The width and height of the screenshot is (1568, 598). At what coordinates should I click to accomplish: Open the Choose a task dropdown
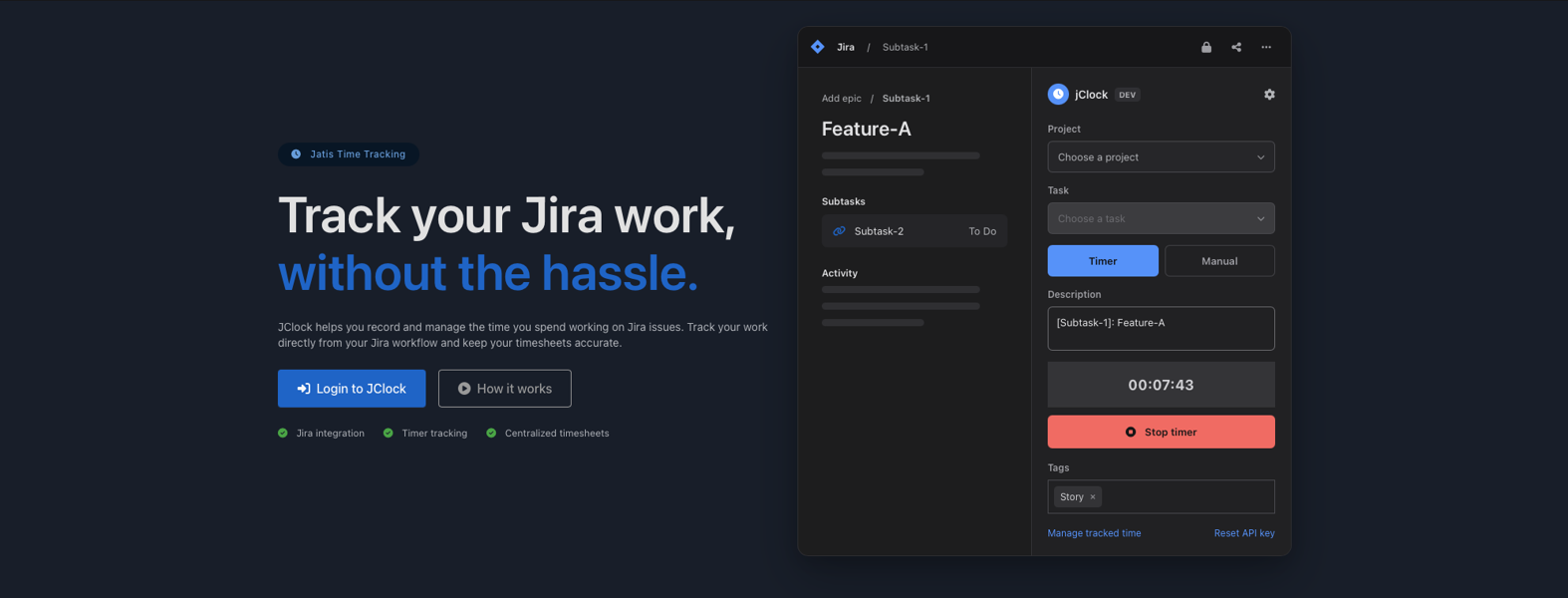pyautogui.click(x=1161, y=218)
